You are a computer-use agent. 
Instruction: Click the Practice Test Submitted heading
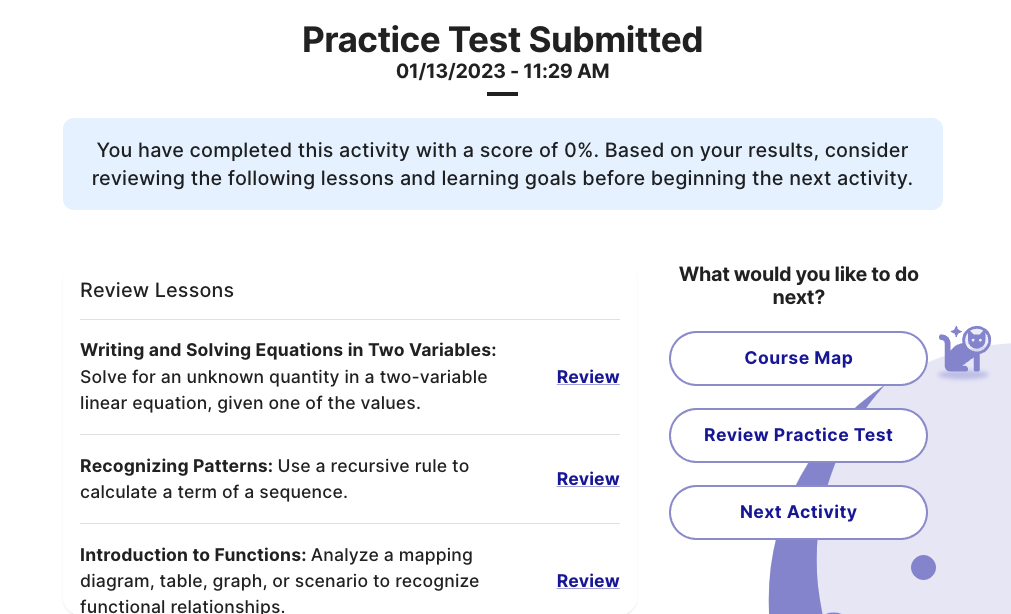point(502,39)
